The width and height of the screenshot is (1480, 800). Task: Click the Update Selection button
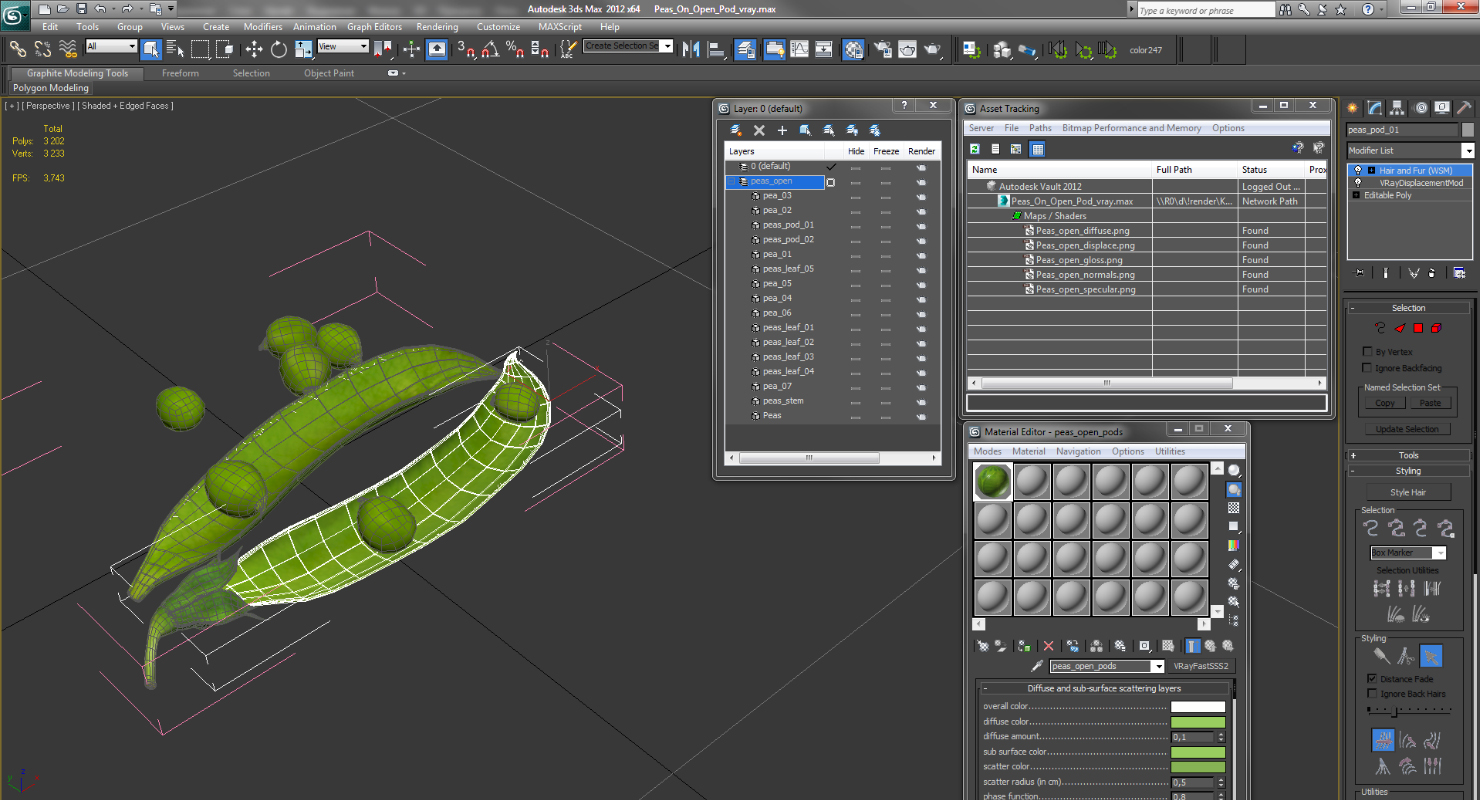[x=1407, y=429]
